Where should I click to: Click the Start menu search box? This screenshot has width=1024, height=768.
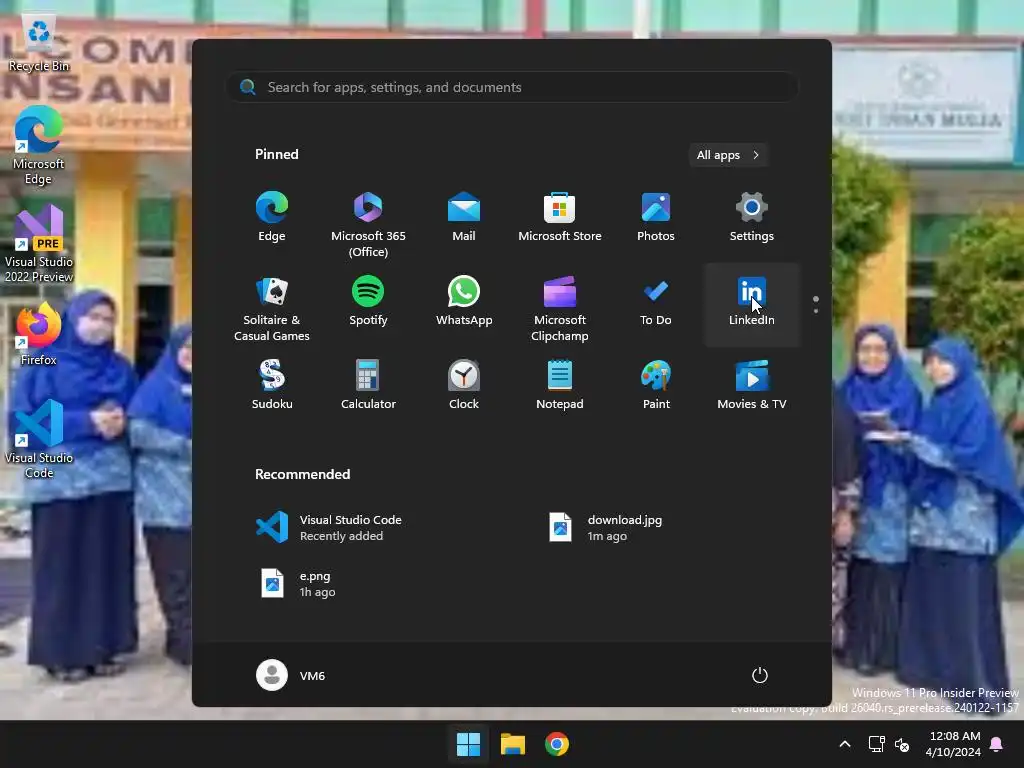512,87
